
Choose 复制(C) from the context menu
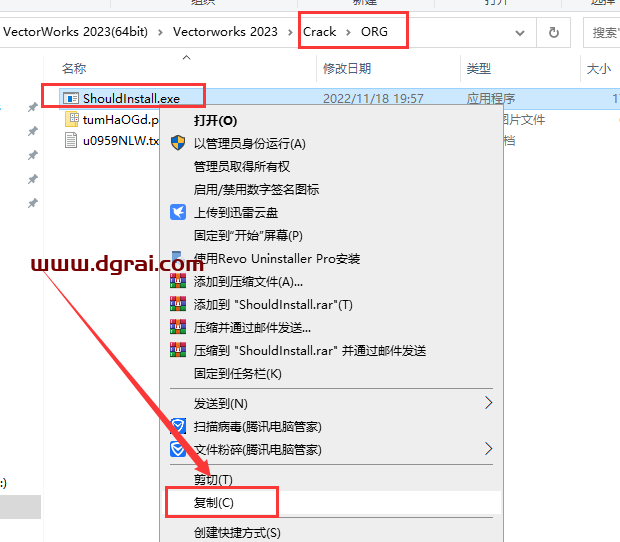click(x=331, y=502)
